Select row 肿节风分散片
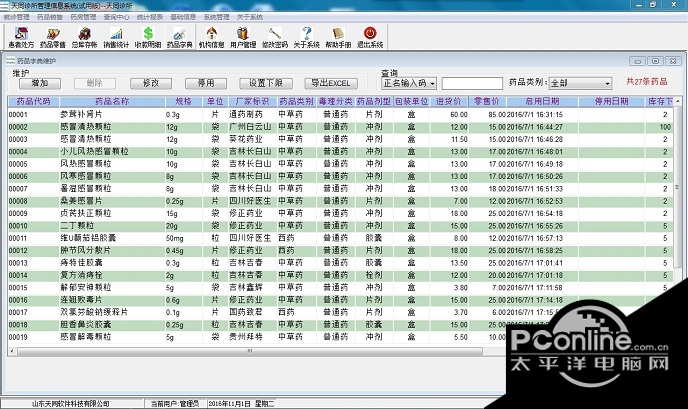Screen dimensions: 688x409 pos(340,251)
